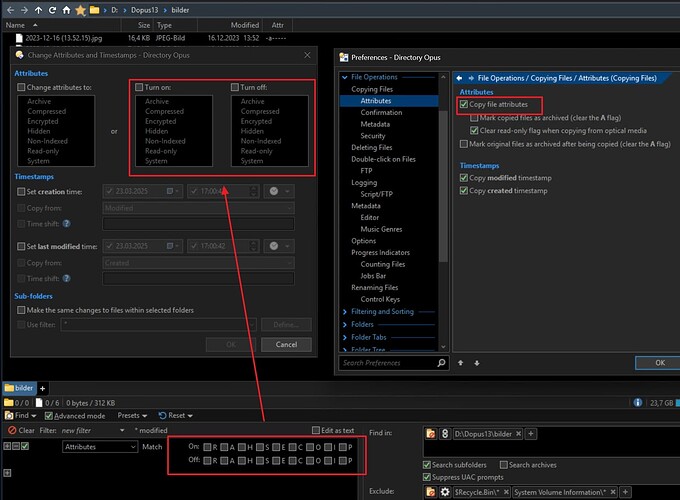Image resolution: width=680 pixels, height=500 pixels.
Task: Click the Search Preferences magnifier
Action: [x=441, y=363]
